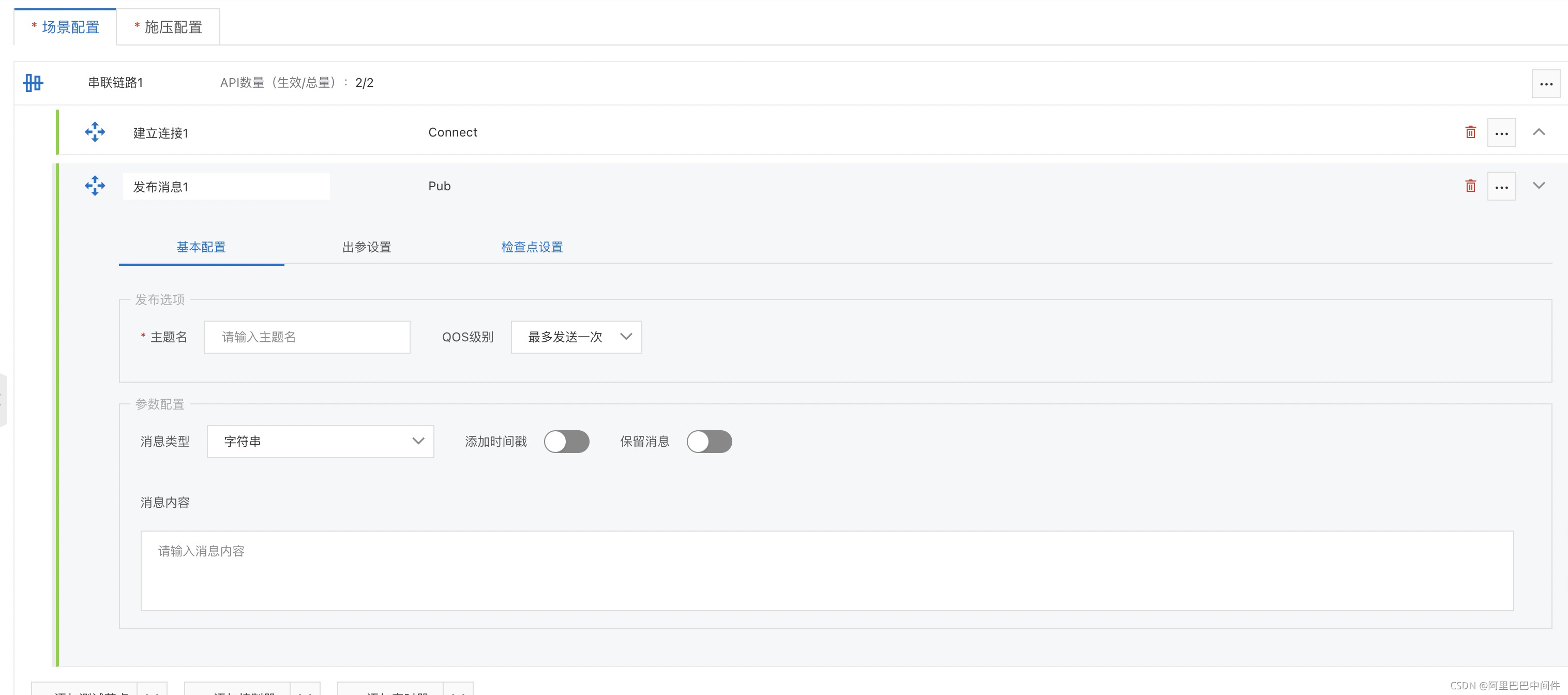
Task: Open the more options menu for 建立连接1
Action: pyautogui.click(x=1502, y=133)
